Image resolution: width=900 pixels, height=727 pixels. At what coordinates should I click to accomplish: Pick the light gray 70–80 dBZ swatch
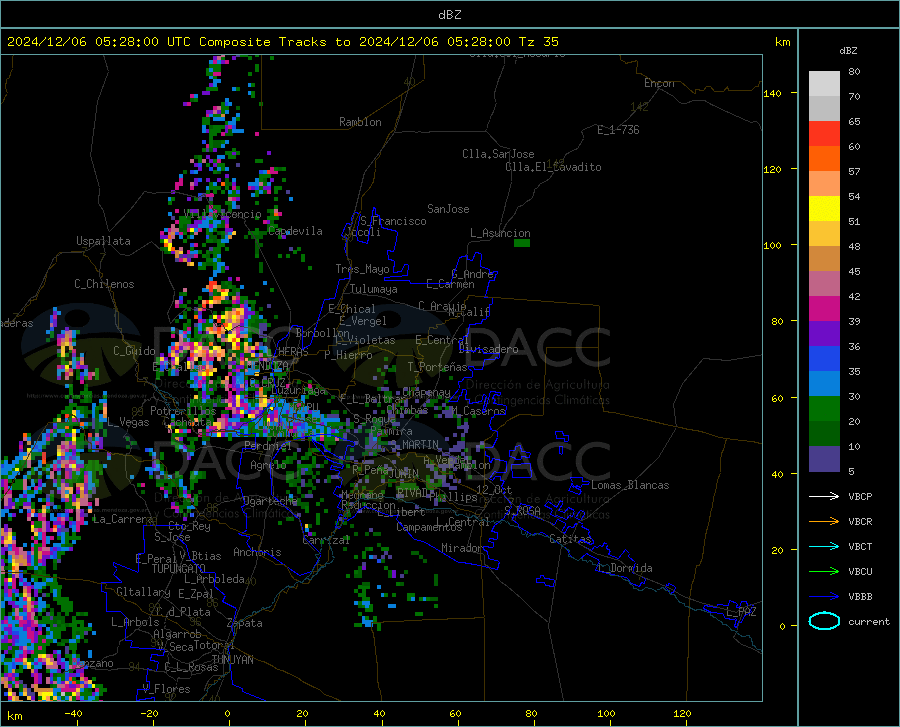click(824, 84)
